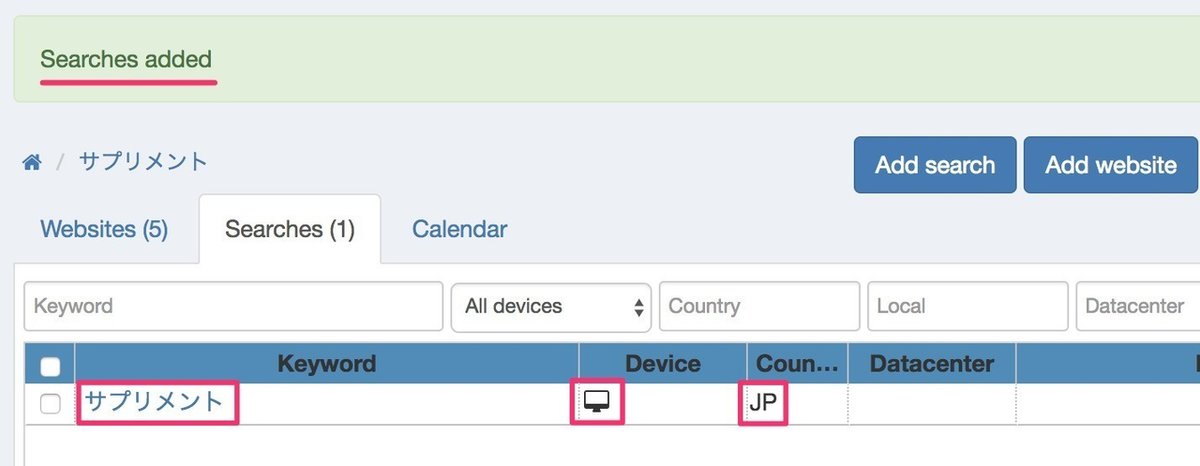This screenshot has height=466, width=1200.
Task: Check the サプリメント row checkbox
Action: [x=50, y=404]
